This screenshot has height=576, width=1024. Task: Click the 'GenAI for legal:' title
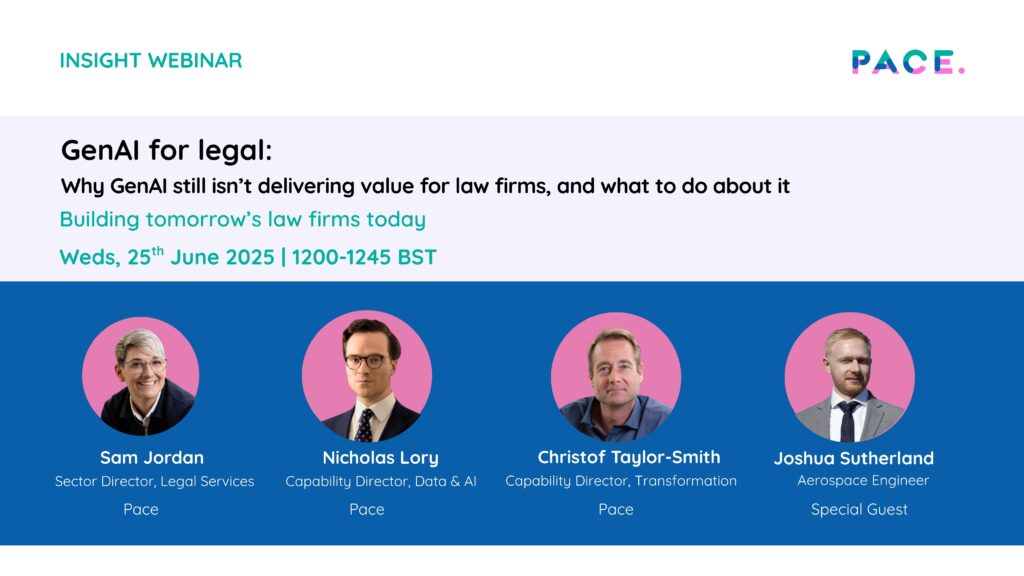167,150
